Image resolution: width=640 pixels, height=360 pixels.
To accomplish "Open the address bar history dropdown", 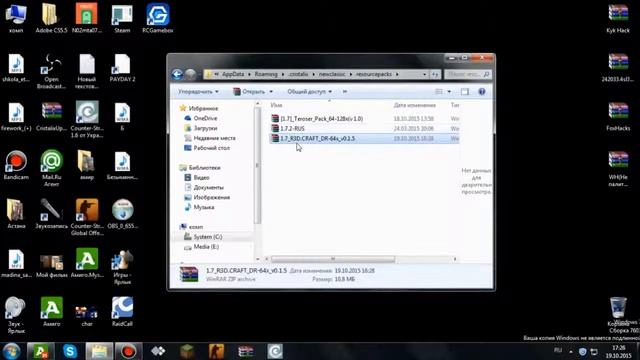I will point(424,74).
